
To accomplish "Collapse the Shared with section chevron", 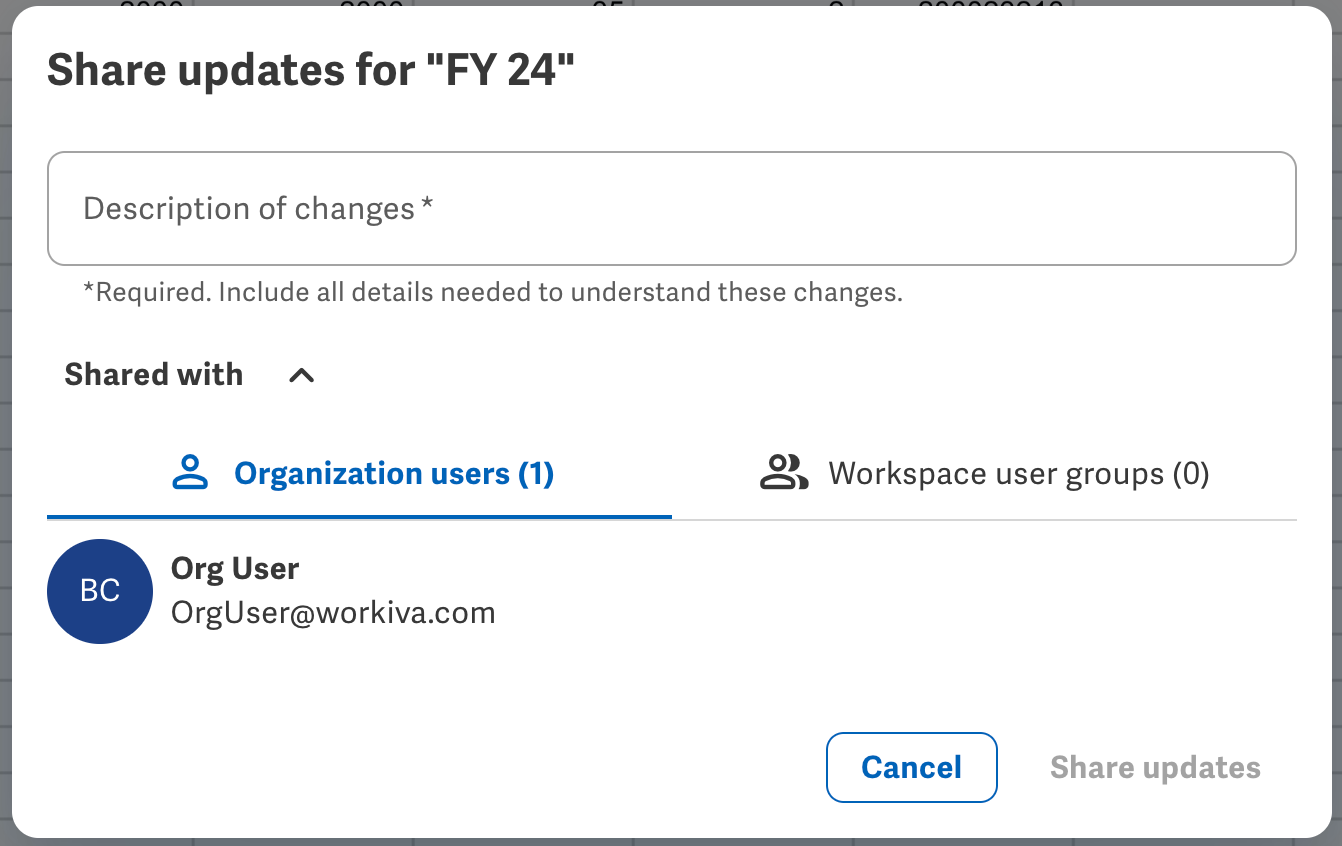I will point(301,375).
